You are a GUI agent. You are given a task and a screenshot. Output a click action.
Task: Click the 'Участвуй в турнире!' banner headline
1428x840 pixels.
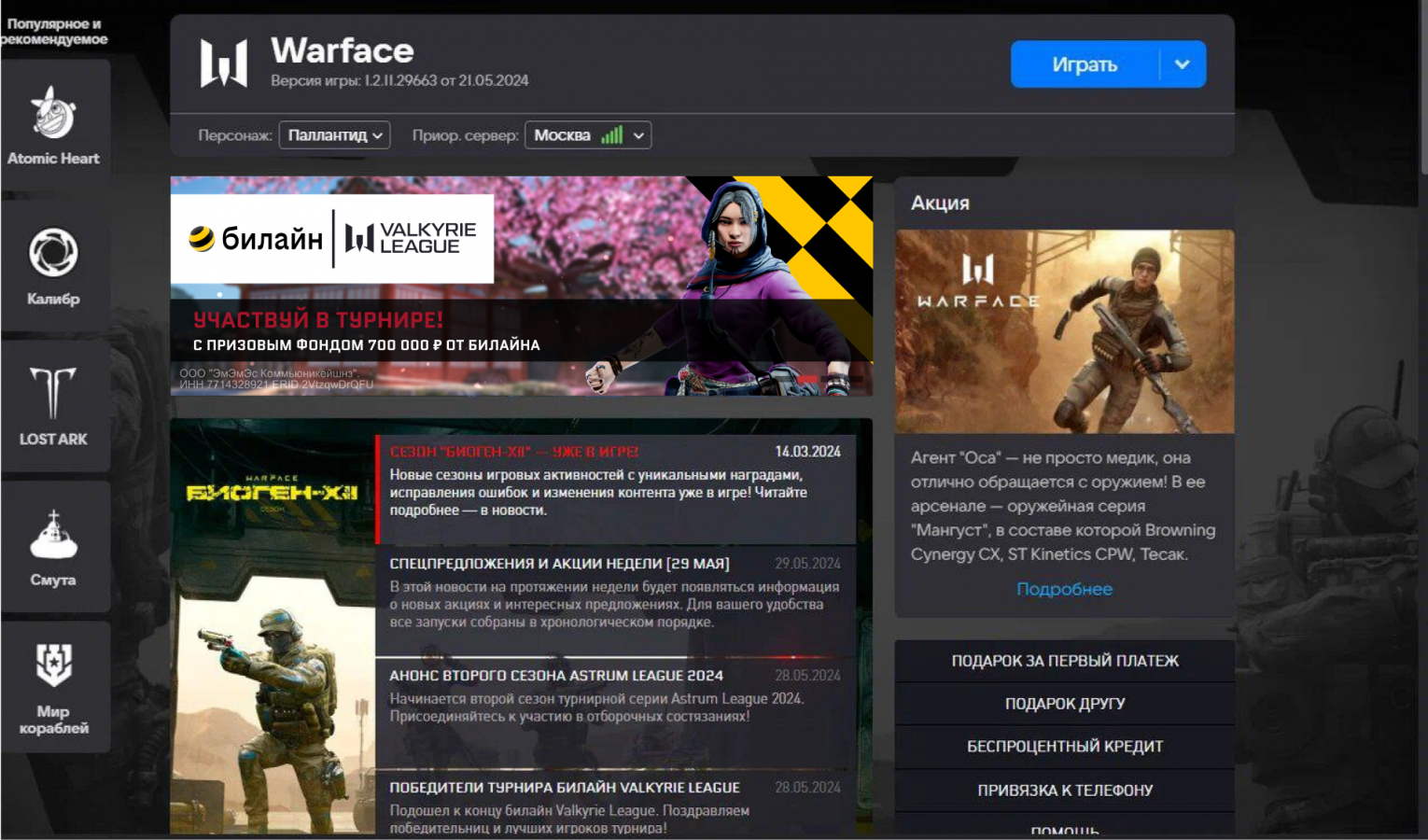click(318, 320)
